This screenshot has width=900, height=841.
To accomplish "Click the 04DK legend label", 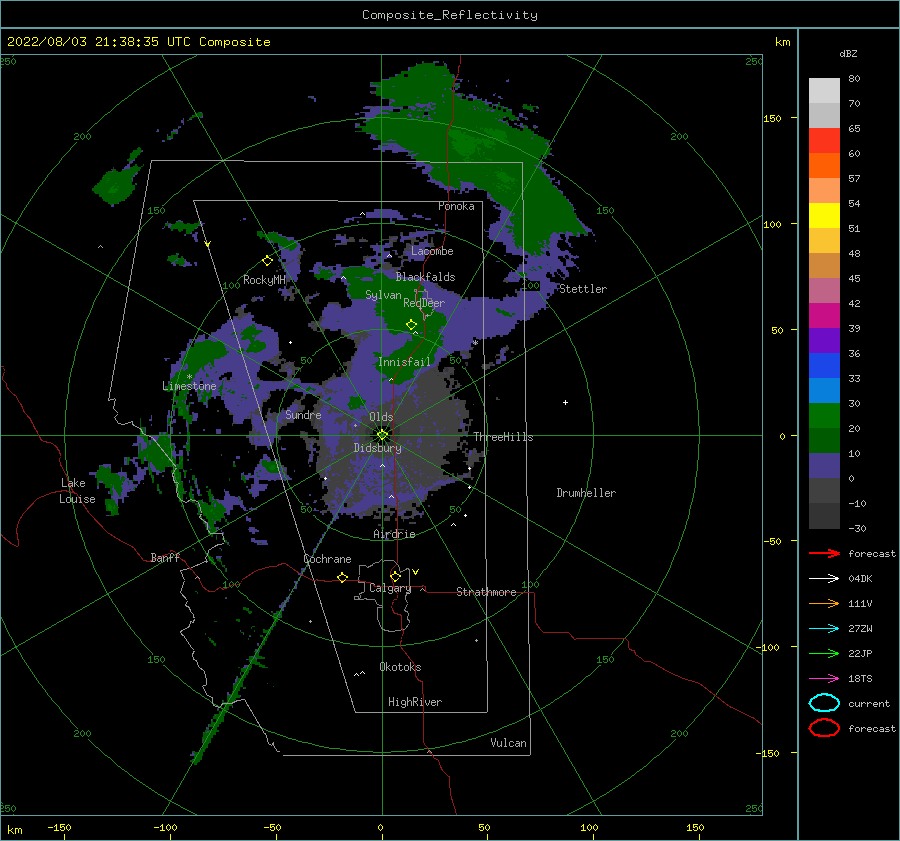I will point(860,579).
